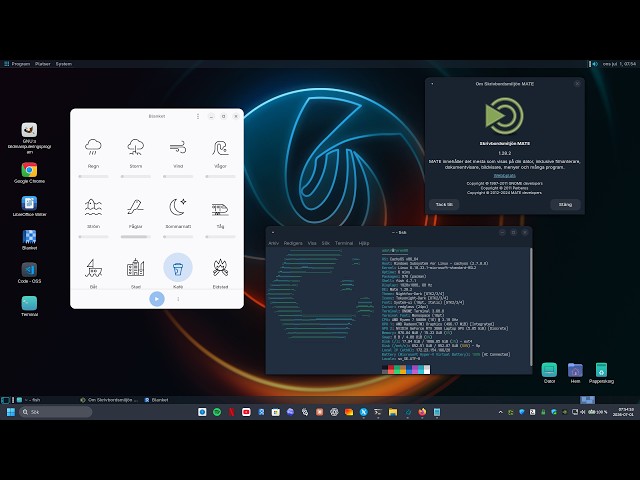Click the show desktop button in MATE bottom panel
The image size is (640, 480).
point(5,400)
